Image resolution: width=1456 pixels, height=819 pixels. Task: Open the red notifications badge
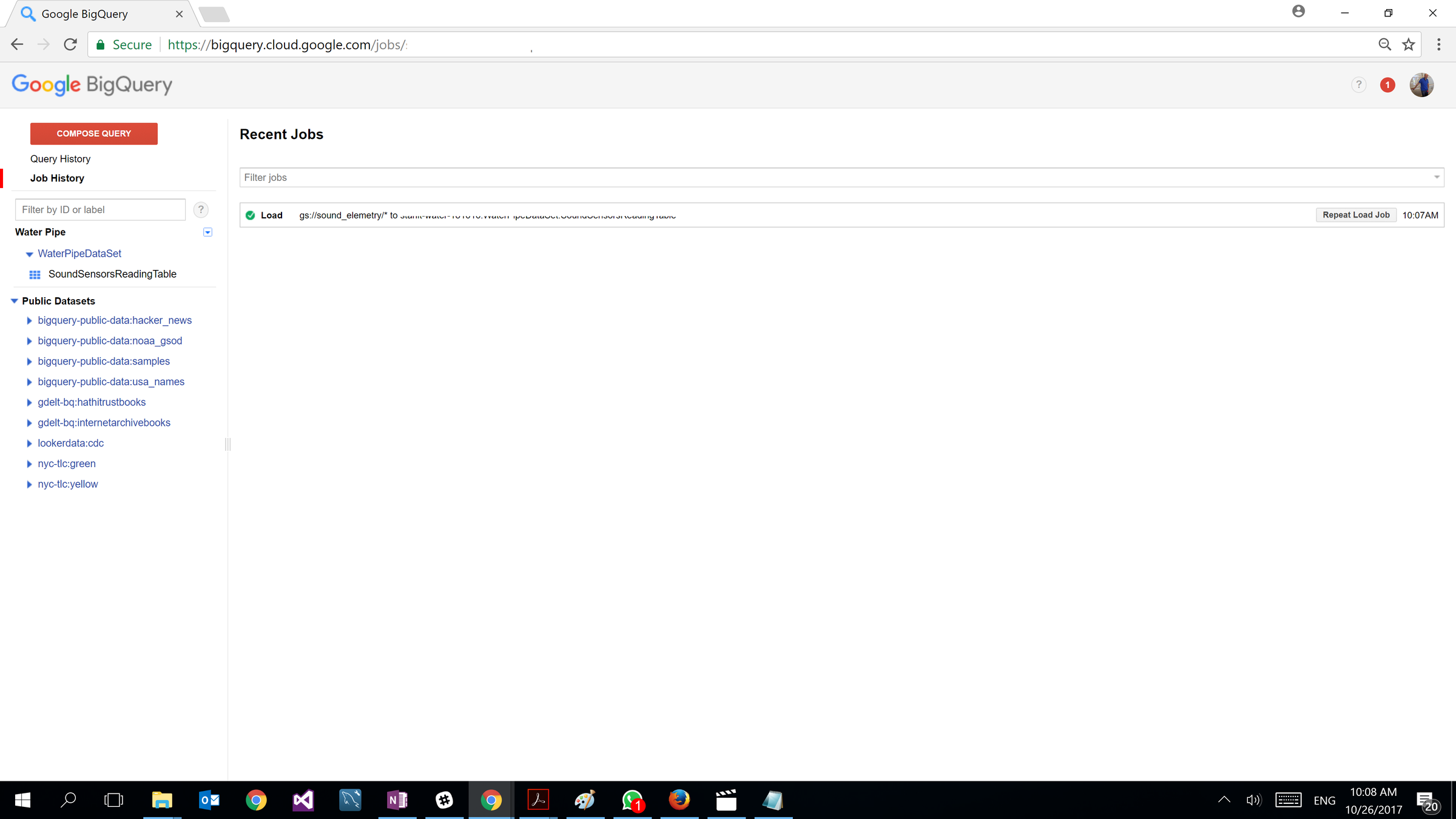[x=1387, y=85]
